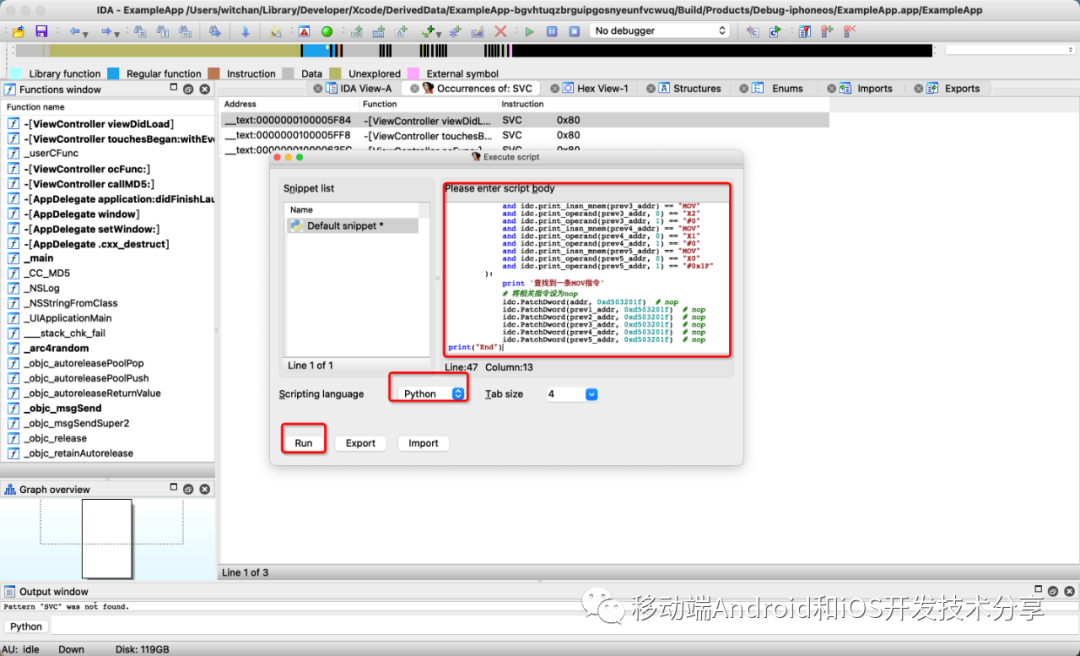
Task: Click the Open file toolbar icon
Action: click(19, 32)
